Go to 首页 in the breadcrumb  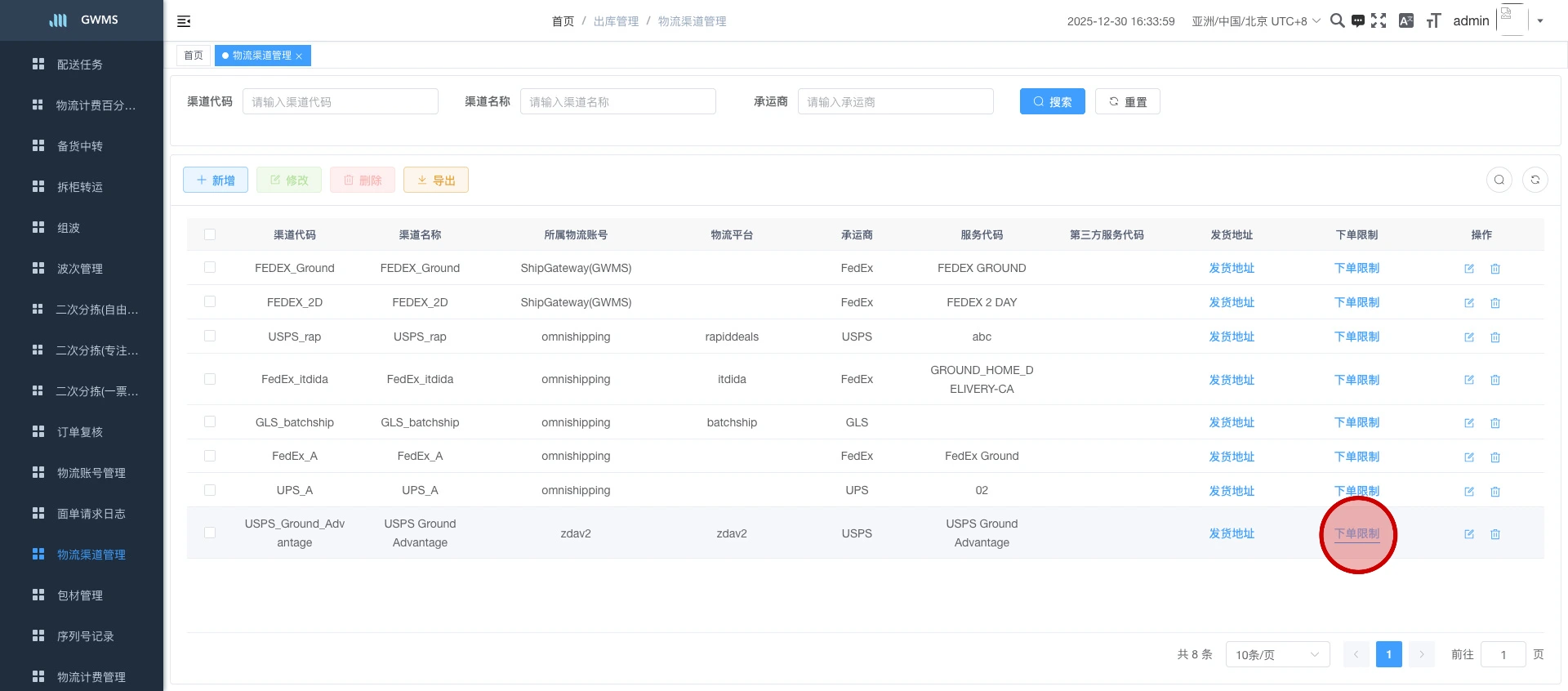(x=563, y=21)
